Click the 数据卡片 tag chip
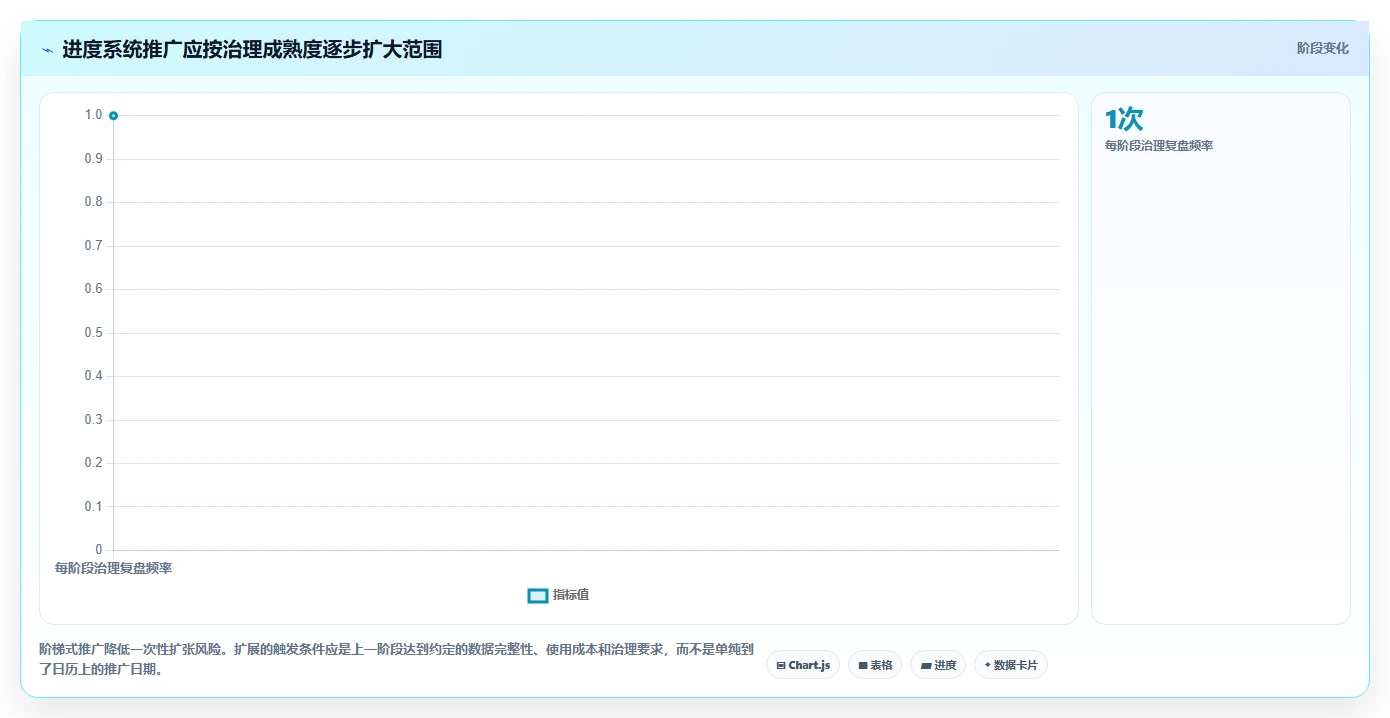Image resolution: width=1390 pixels, height=718 pixels. pyautogui.click(x=1011, y=665)
